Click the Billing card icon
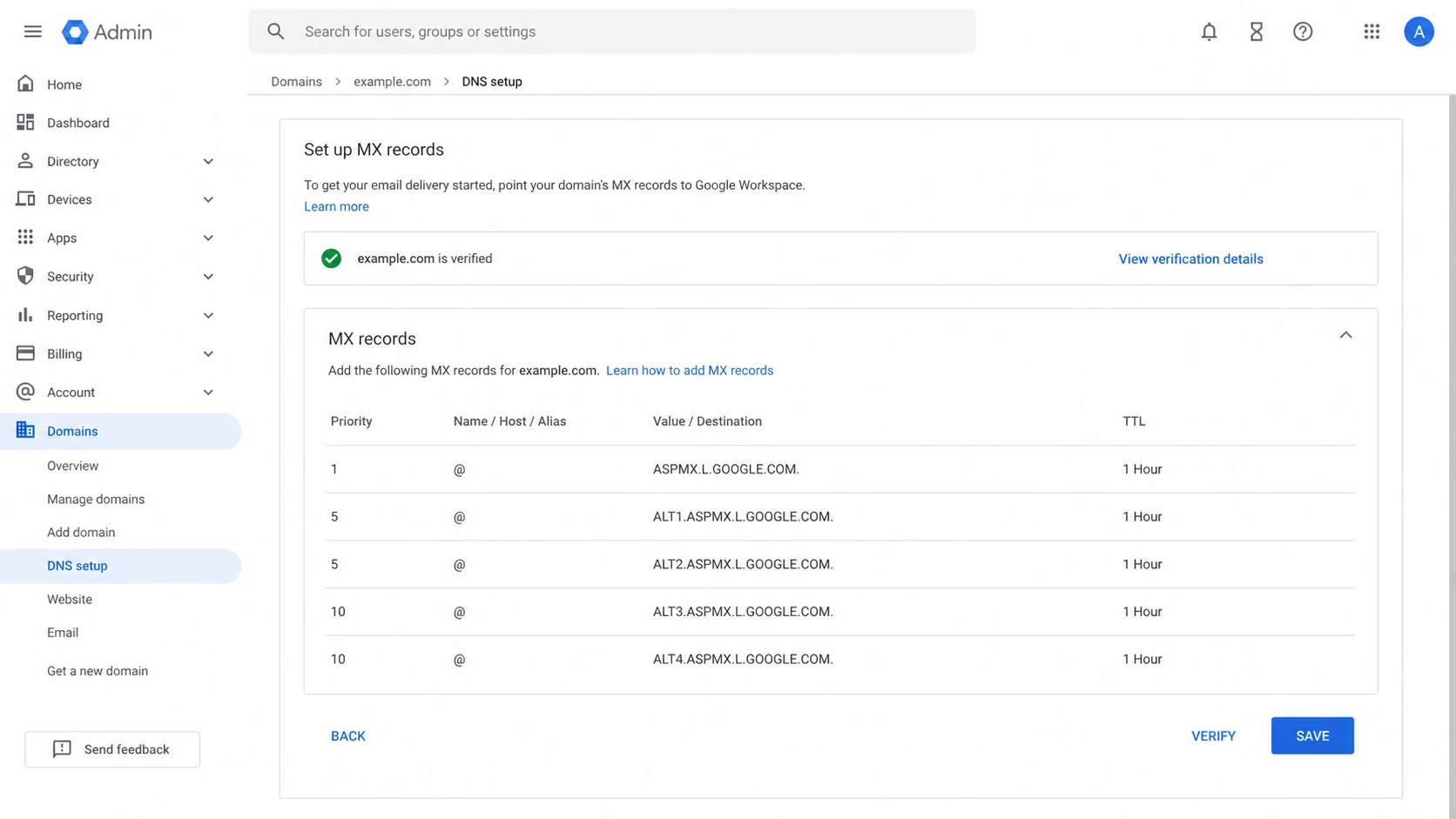1456x819 pixels. 25,352
